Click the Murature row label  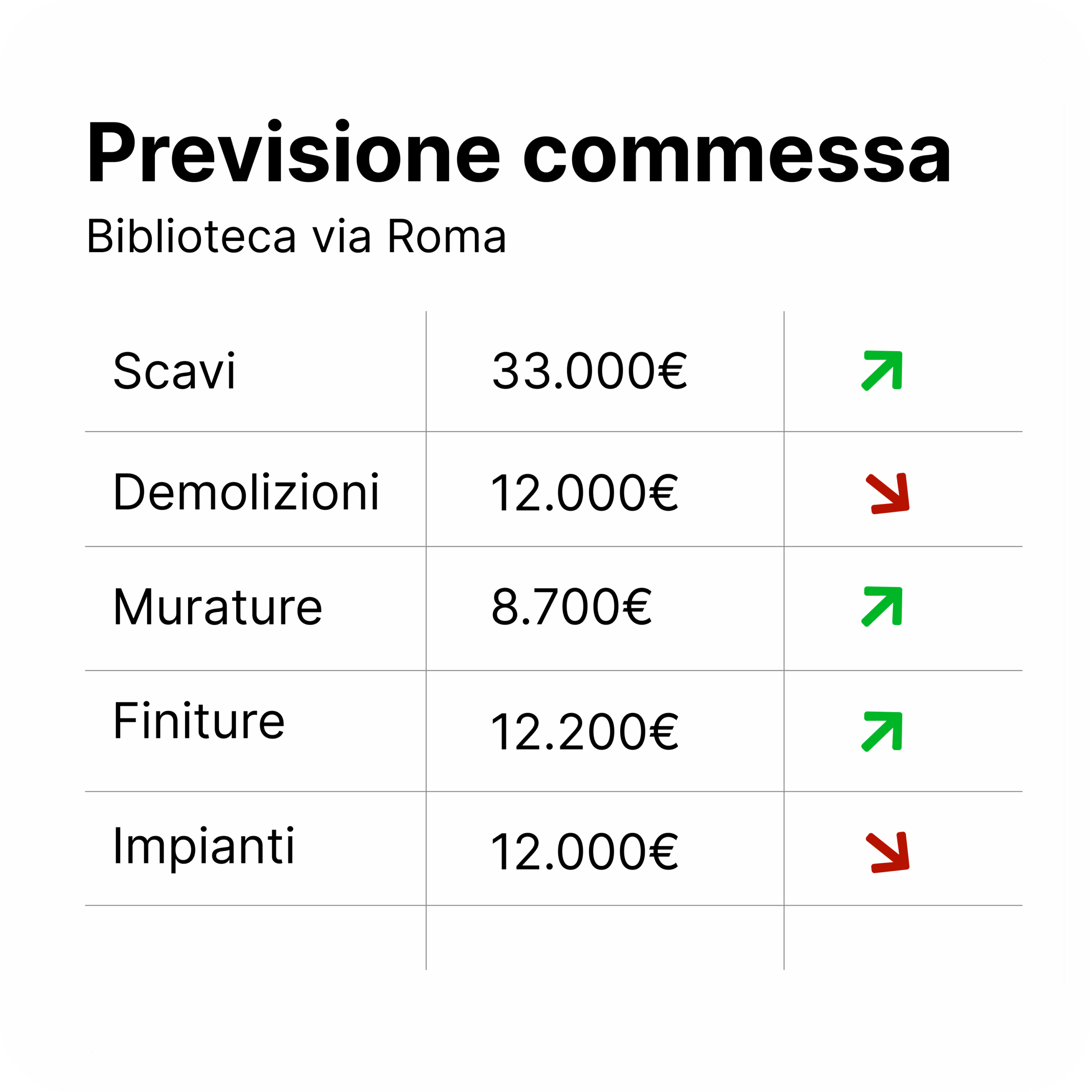[218, 607]
